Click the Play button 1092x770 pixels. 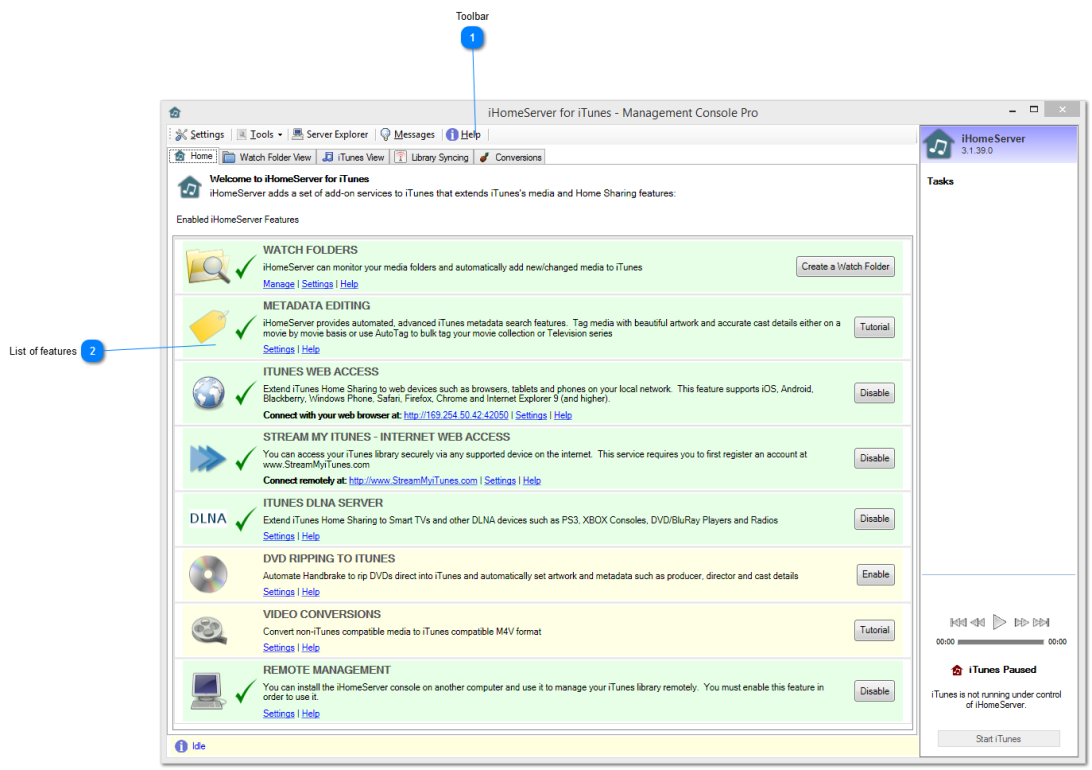click(999, 622)
